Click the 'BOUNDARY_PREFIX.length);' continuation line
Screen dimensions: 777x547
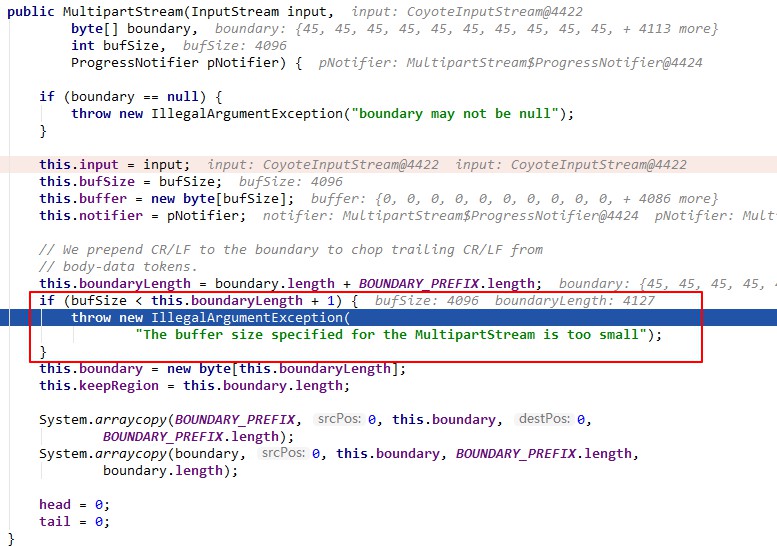199,437
